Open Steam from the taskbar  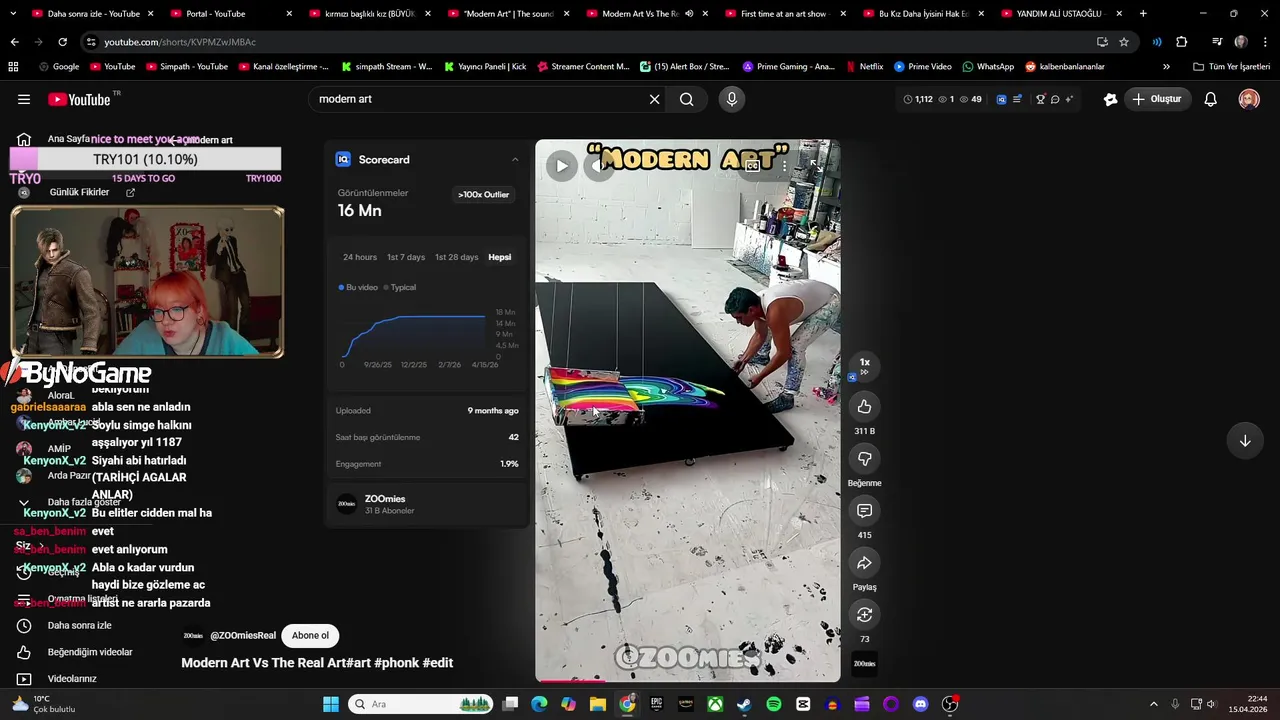[x=745, y=704]
